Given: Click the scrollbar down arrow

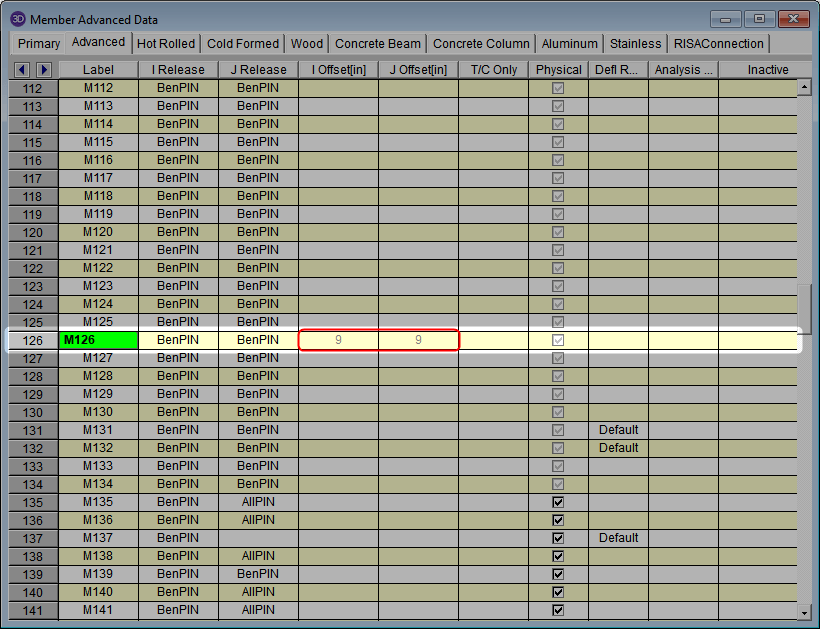Looking at the screenshot, I should point(804,611).
